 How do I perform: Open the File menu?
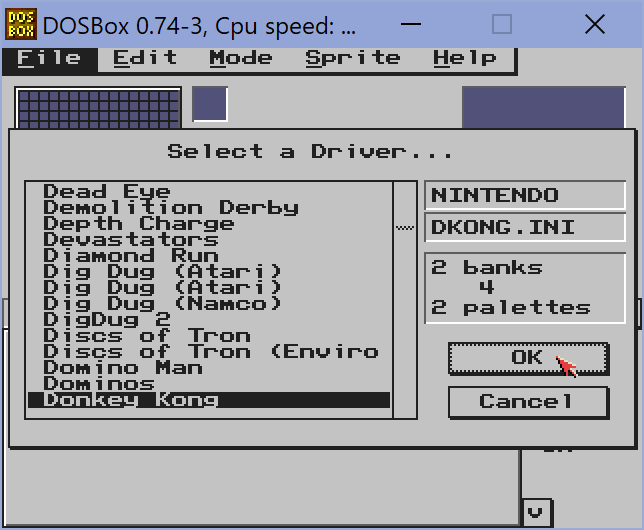[49, 59]
